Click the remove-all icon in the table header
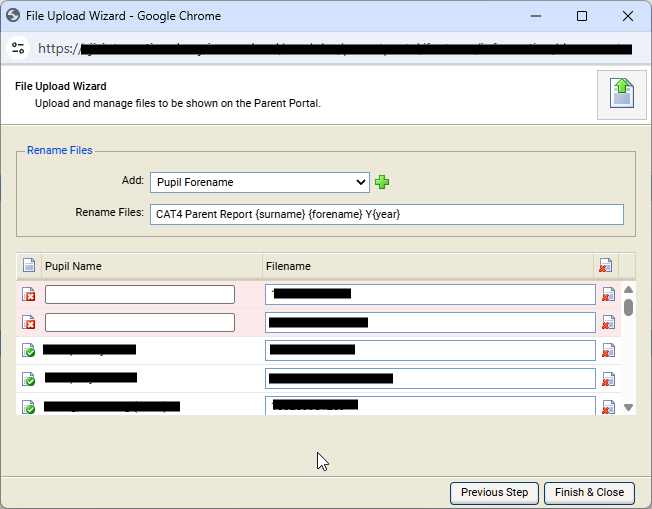 click(x=606, y=266)
